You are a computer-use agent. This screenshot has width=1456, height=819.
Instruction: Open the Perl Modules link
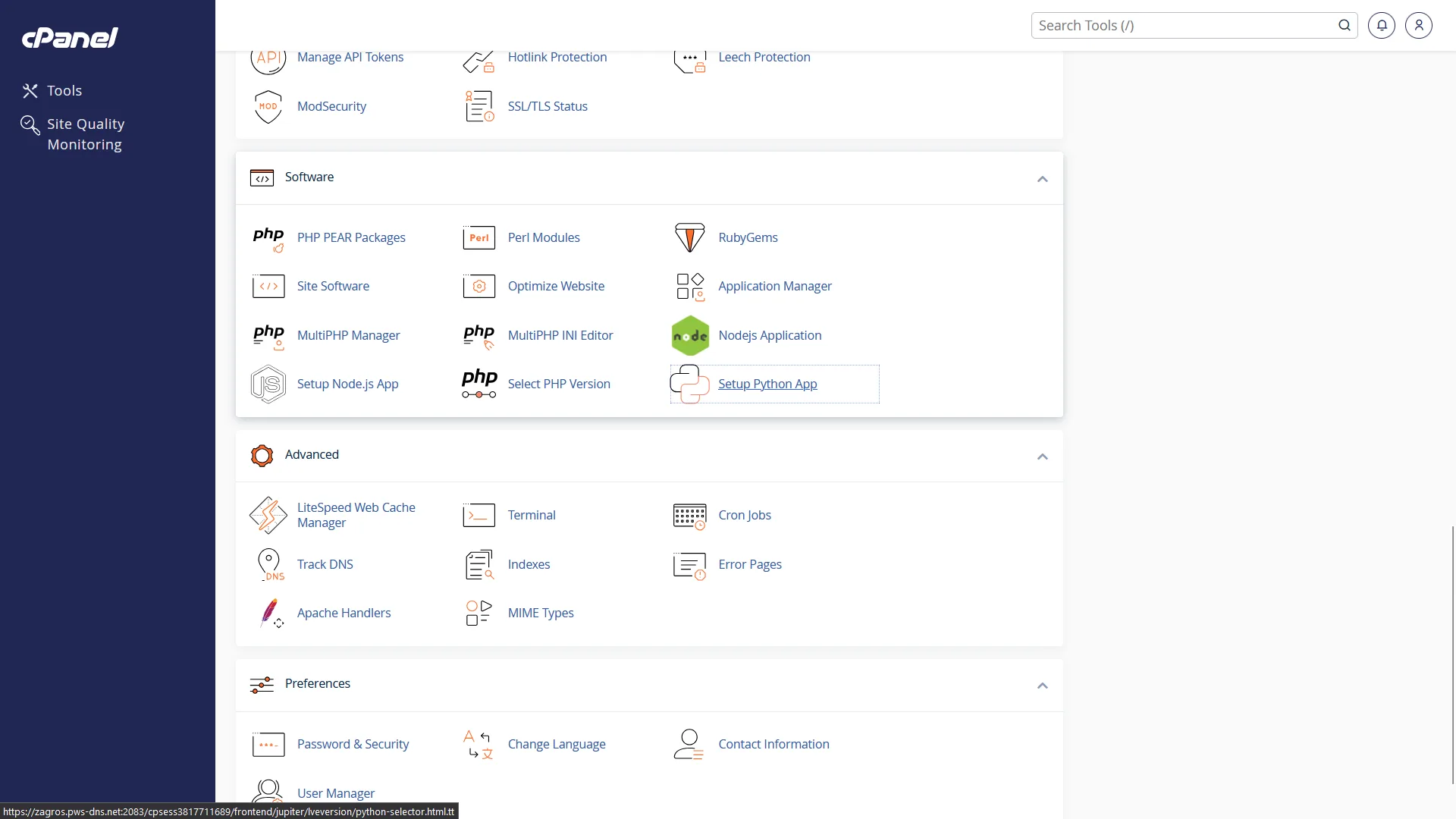tap(544, 237)
